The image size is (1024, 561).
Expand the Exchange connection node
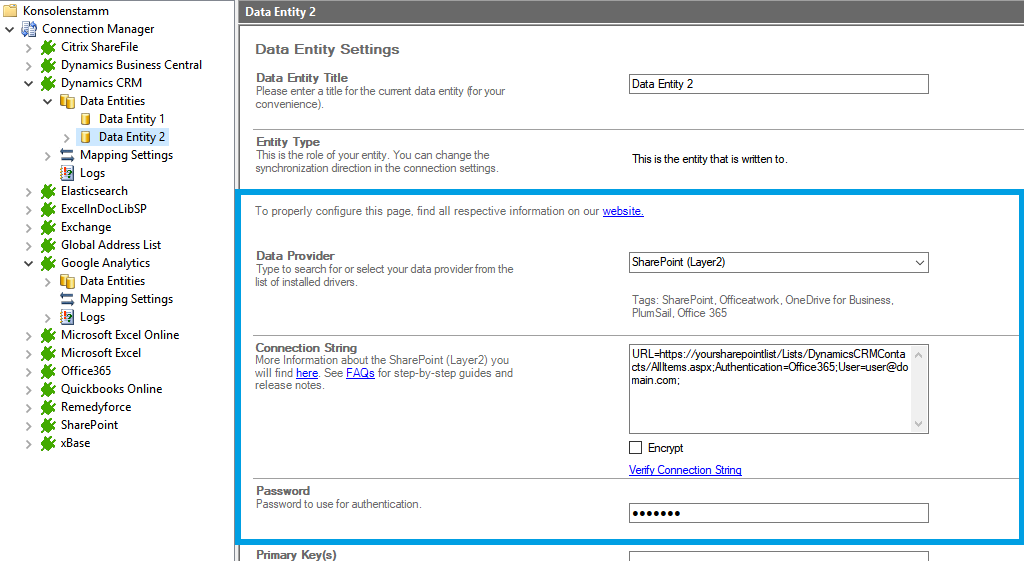click(x=29, y=227)
